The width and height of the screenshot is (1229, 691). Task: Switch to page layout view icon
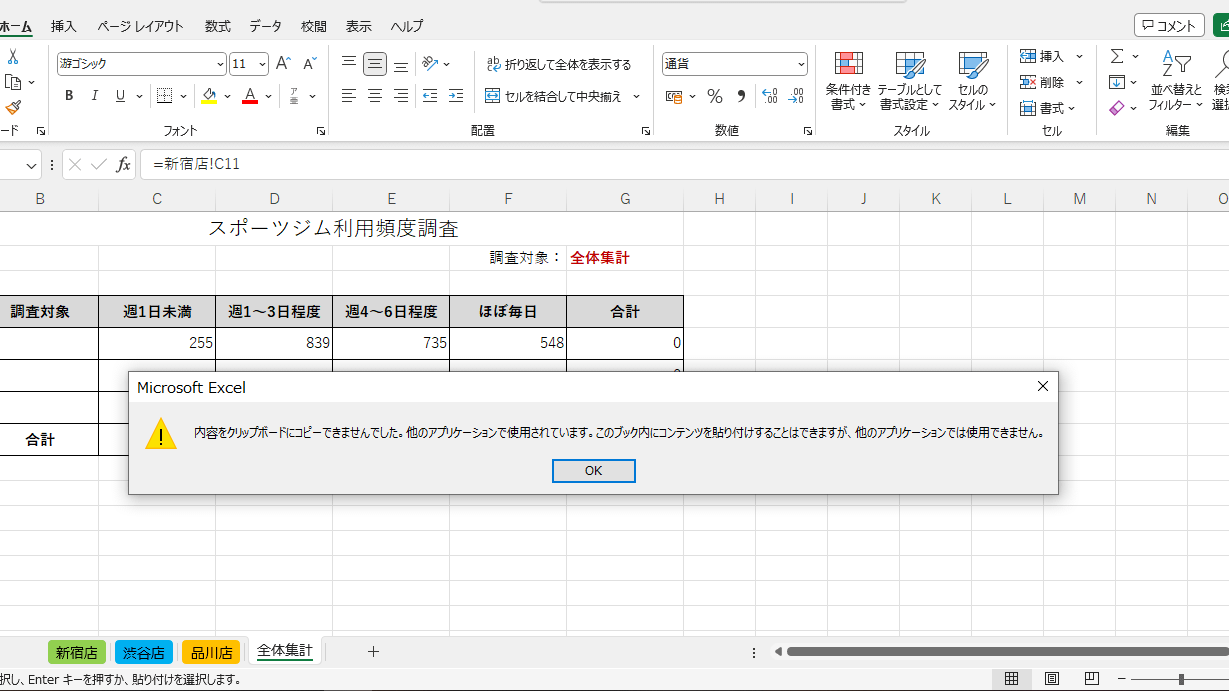[1052, 679]
